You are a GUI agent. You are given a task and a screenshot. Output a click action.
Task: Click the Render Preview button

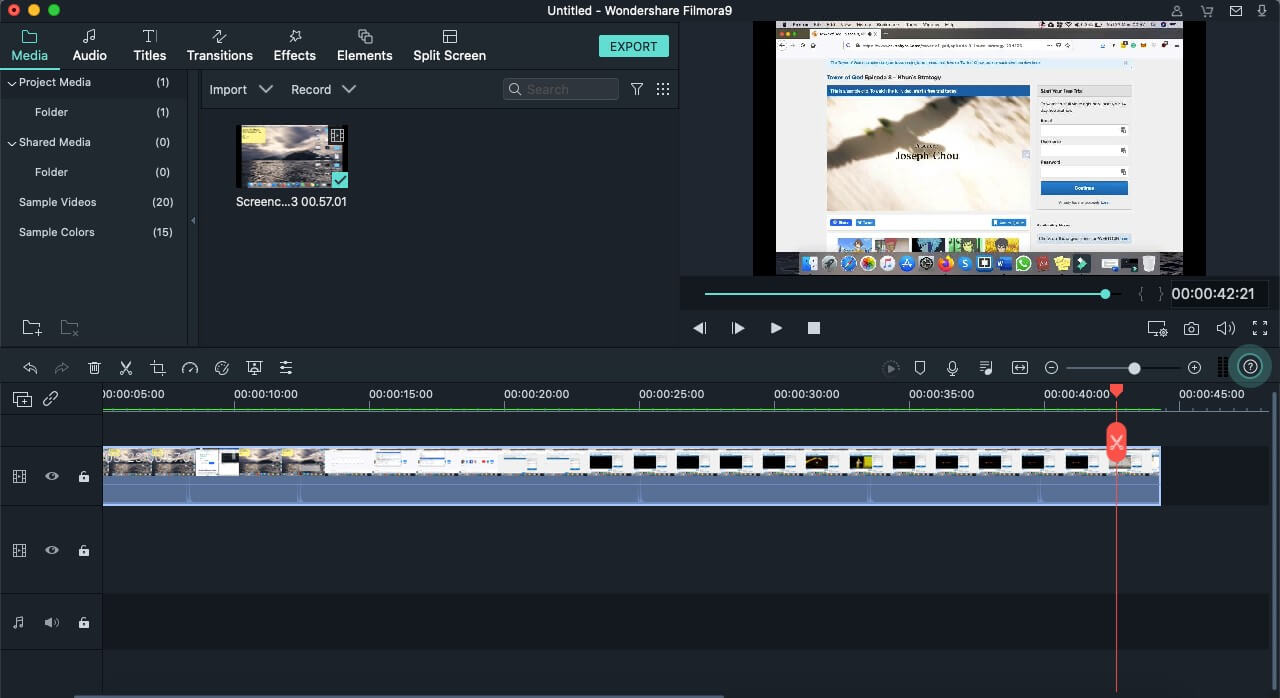891,368
